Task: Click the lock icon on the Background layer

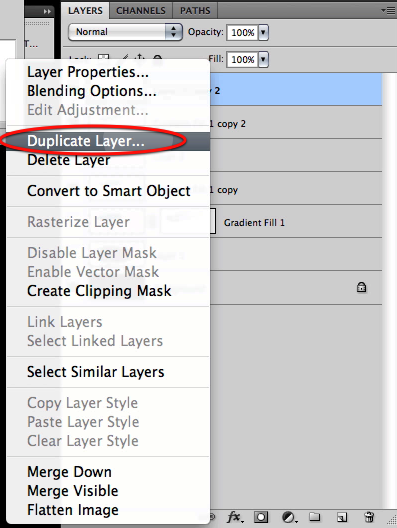Action: coord(361,287)
